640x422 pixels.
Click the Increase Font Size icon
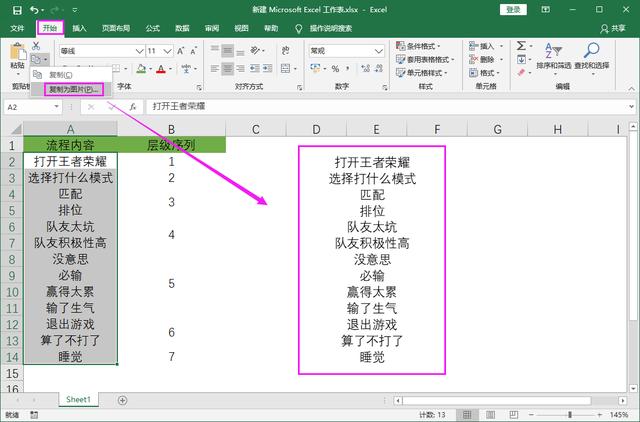coord(181,51)
